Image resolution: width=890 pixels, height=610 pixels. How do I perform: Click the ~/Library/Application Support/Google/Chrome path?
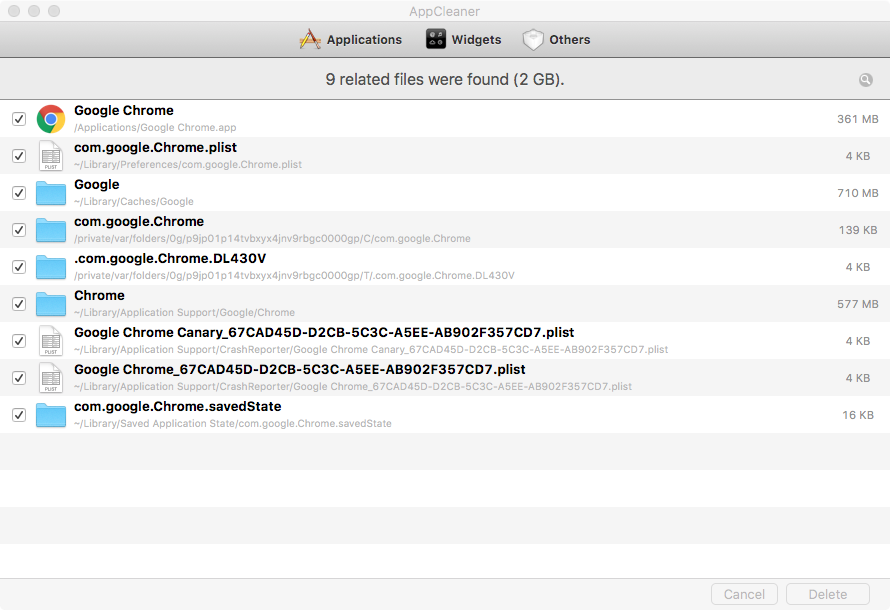click(x=184, y=313)
